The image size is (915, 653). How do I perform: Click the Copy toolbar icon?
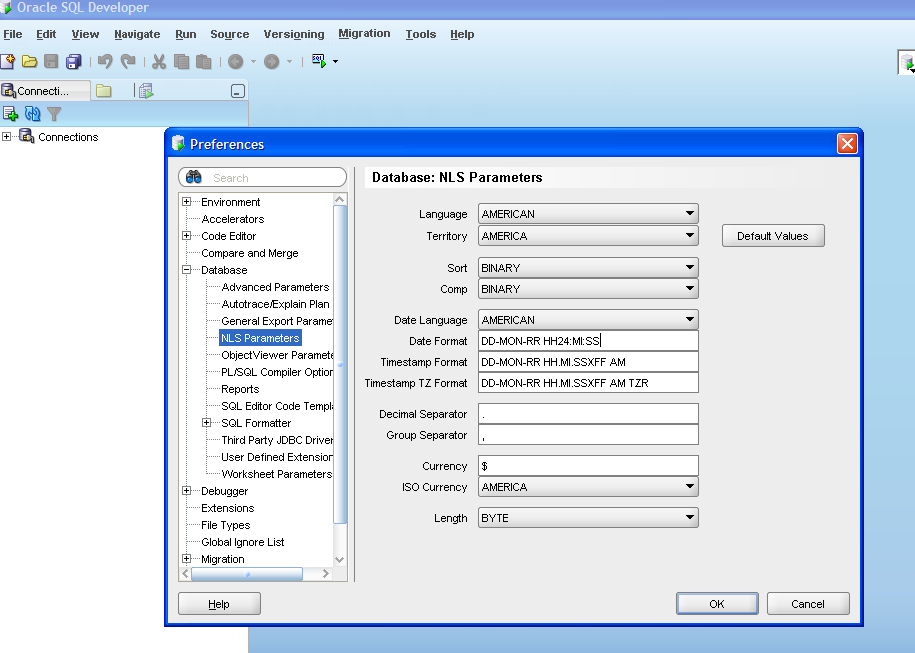tap(181, 61)
